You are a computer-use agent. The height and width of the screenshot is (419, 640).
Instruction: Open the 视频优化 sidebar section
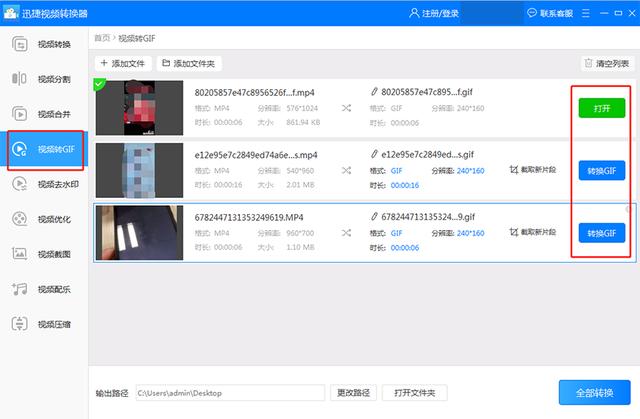click(x=44, y=219)
